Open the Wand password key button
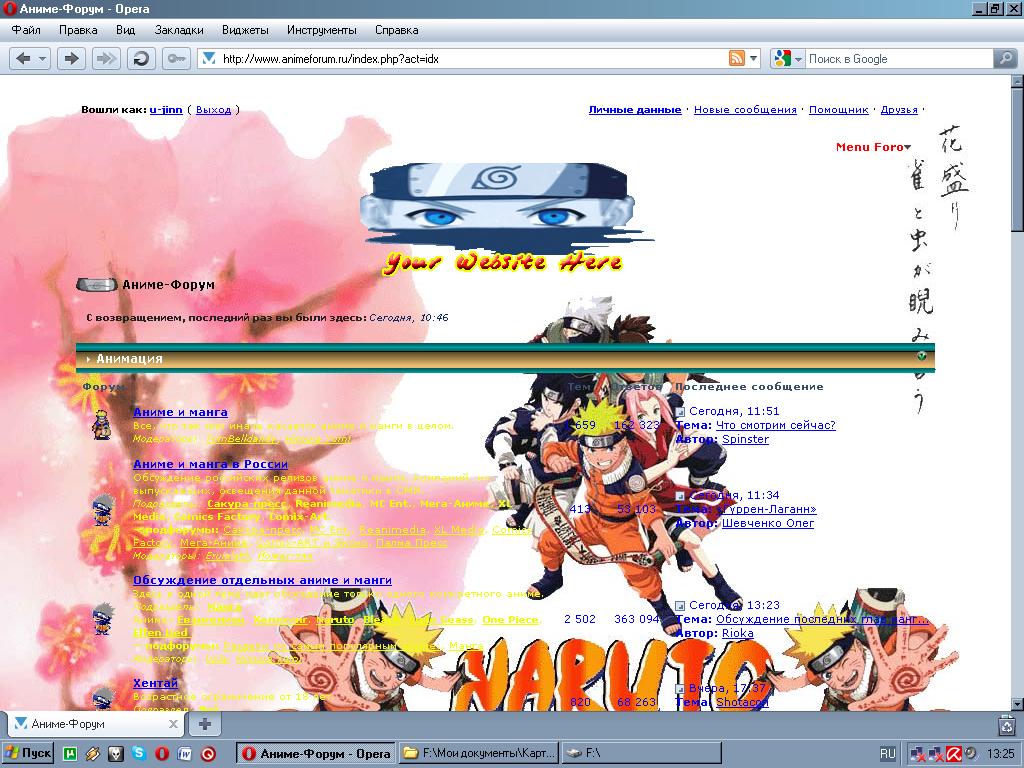Image resolution: width=1024 pixels, height=768 pixels. pos(176,59)
